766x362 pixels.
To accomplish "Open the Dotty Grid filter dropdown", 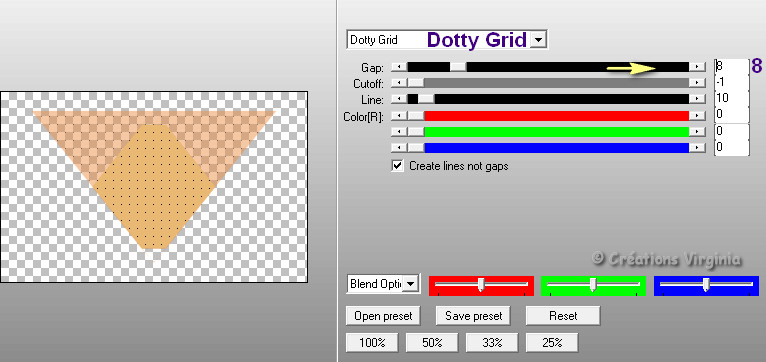I will tap(538, 40).
